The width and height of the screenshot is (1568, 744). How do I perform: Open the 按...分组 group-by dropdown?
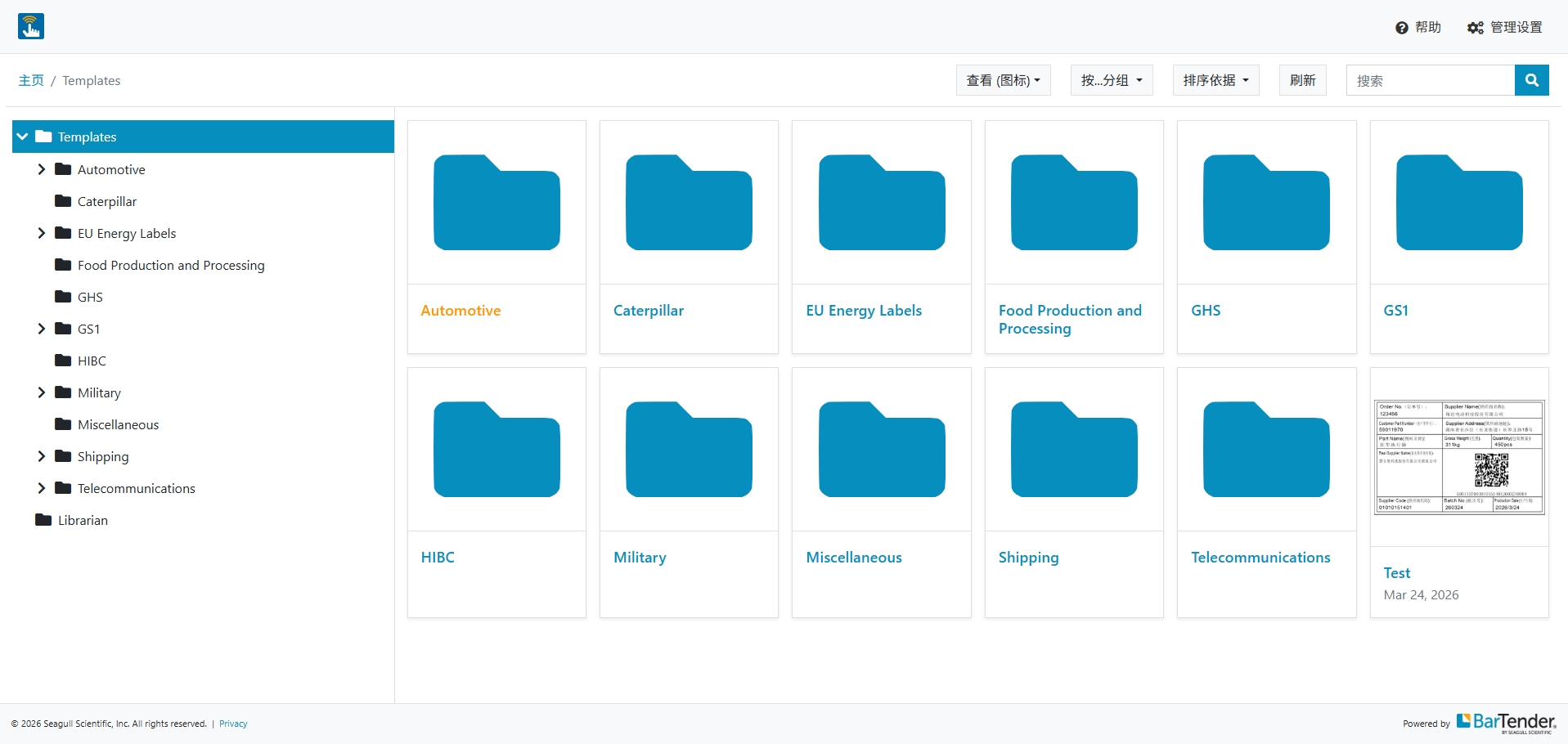click(x=1112, y=80)
